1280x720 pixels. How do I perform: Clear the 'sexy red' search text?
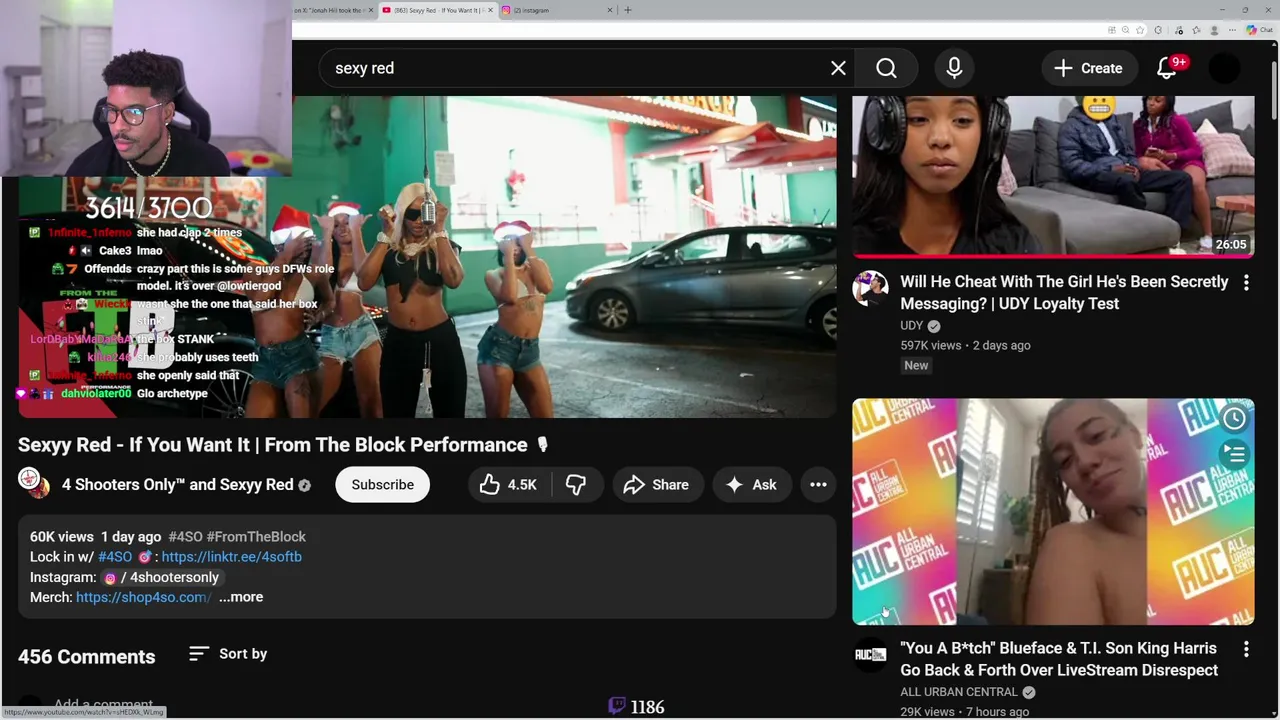(838, 68)
